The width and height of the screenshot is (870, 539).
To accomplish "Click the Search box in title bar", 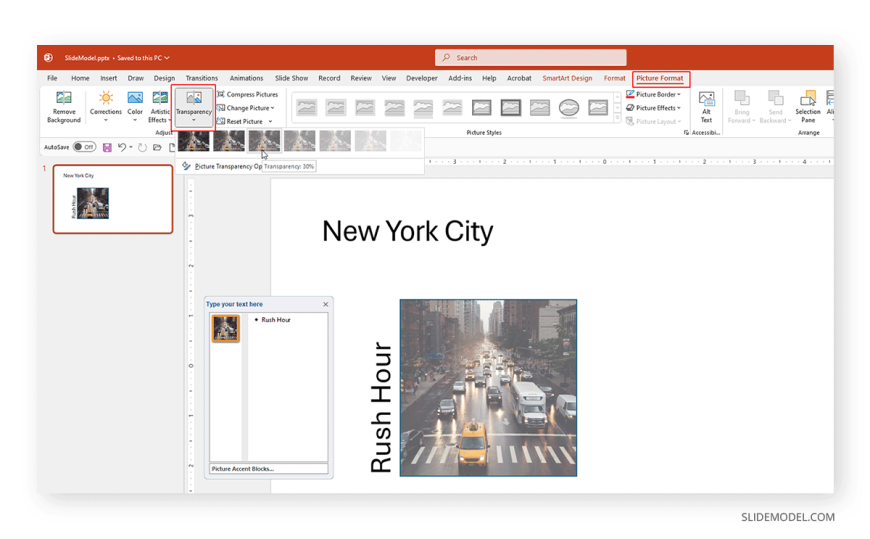I will (x=531, y=58).
